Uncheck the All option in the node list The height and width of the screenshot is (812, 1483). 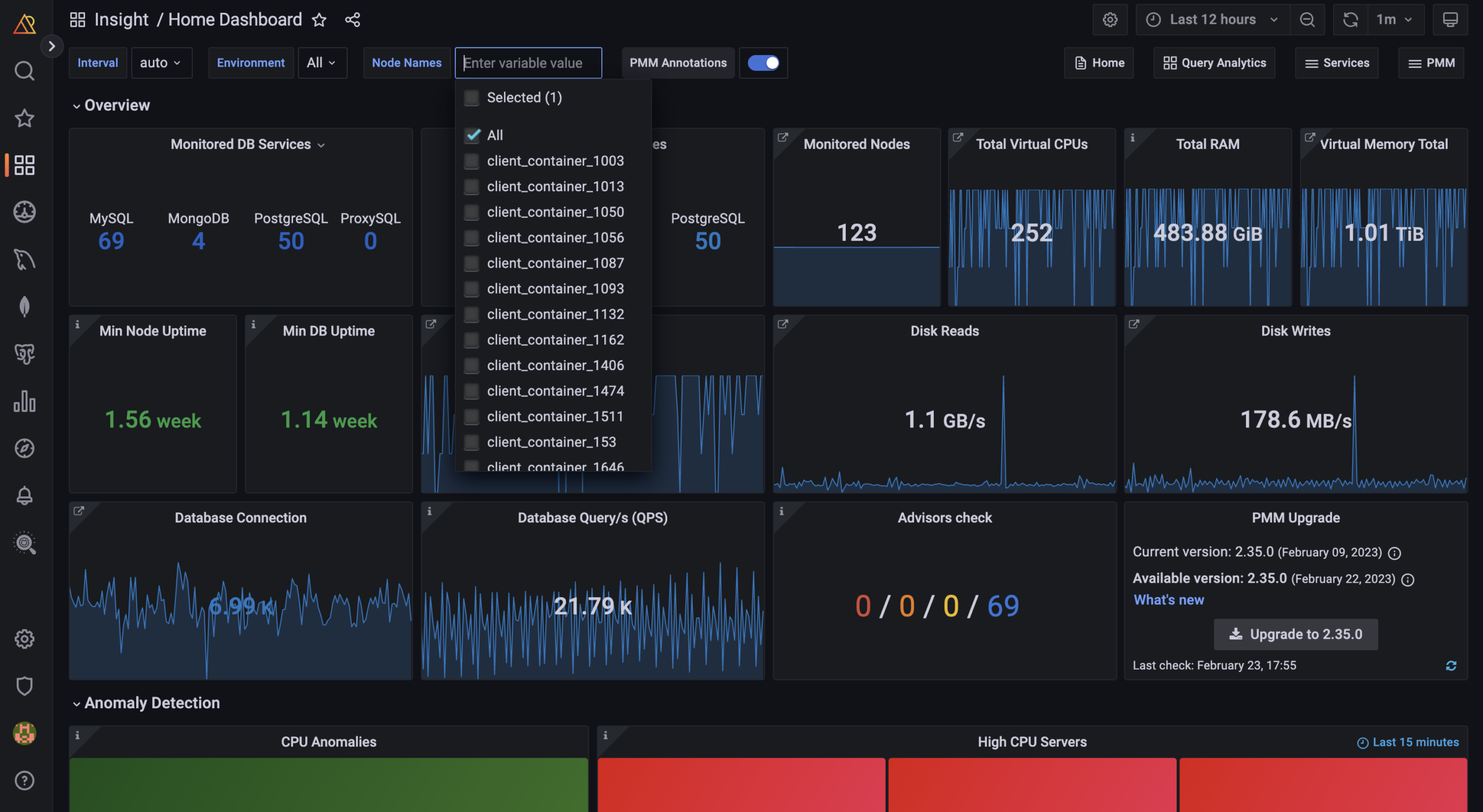coord(471,135)
